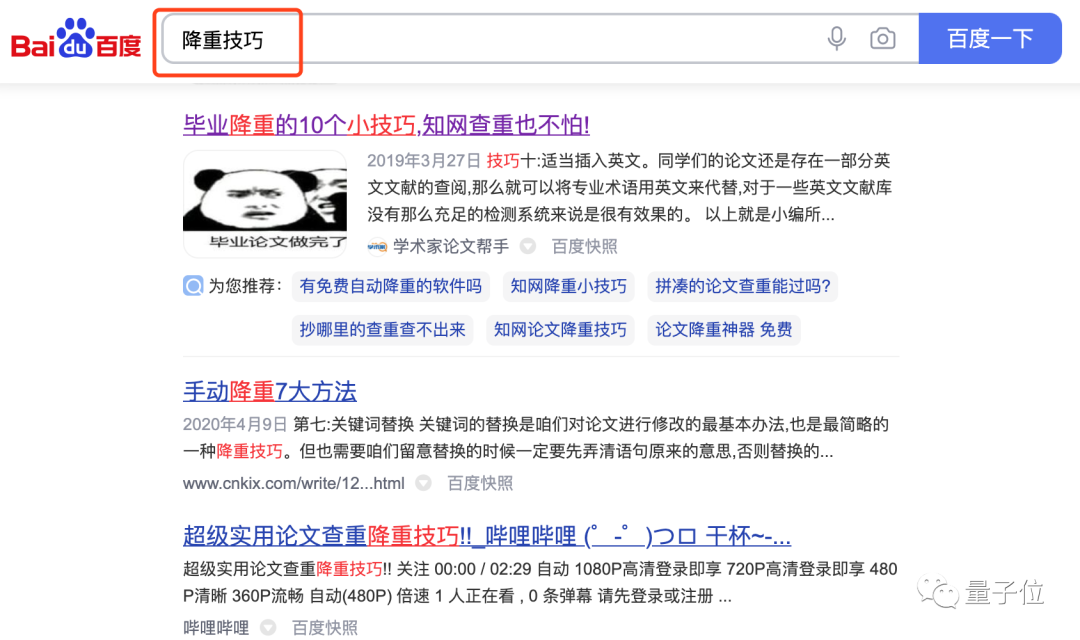
Task: Select suggestion 知网论文降重技巧
Action: (560, 330)
